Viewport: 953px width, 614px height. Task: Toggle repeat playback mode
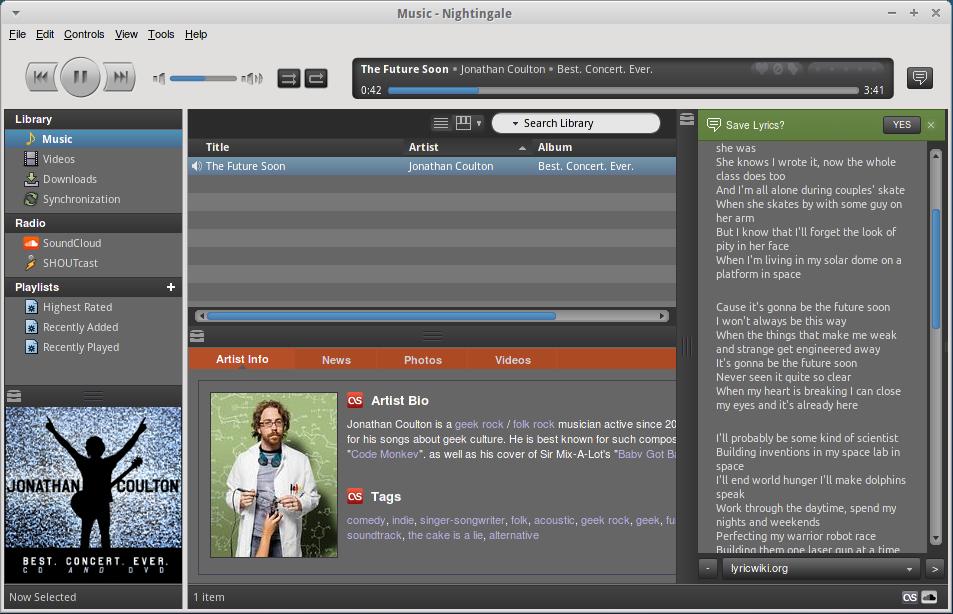(316, 78)
